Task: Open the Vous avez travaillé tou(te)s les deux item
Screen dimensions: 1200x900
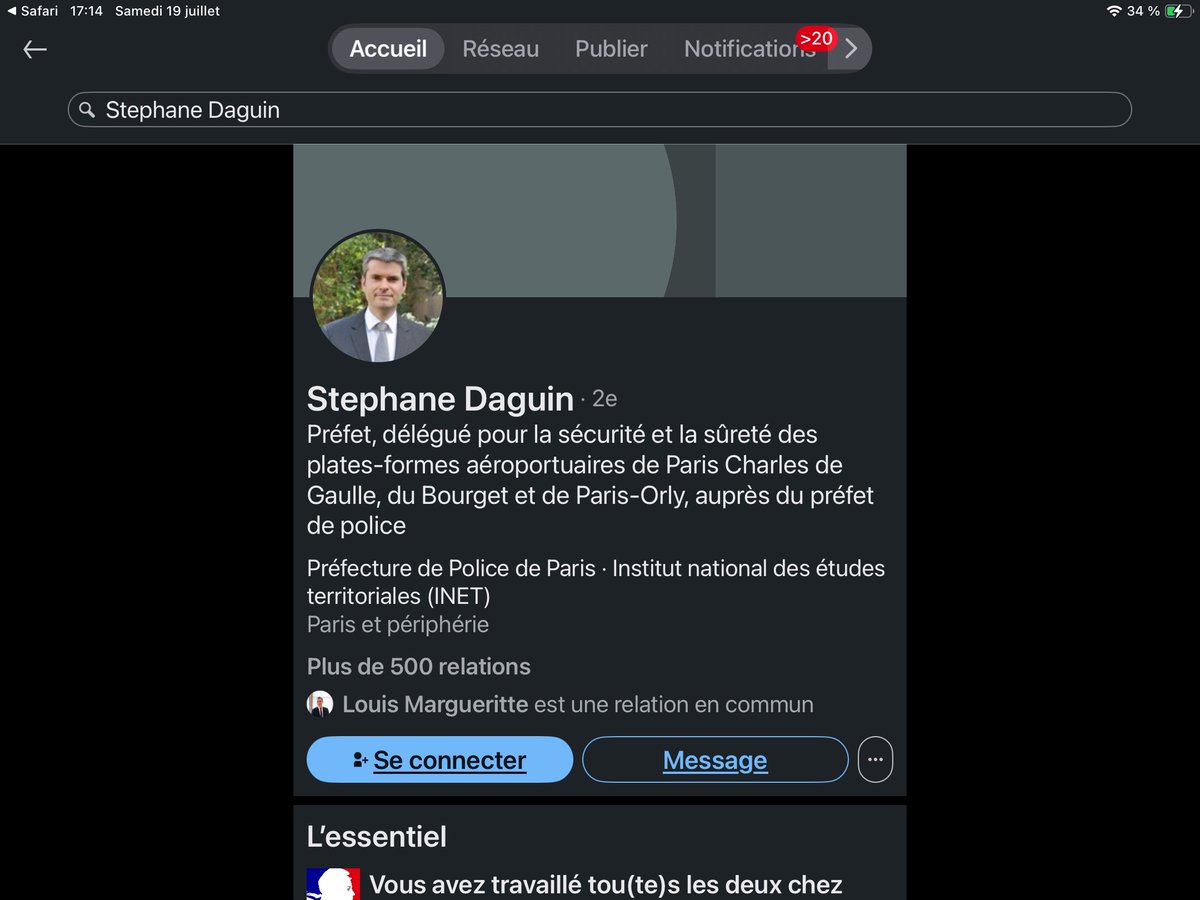Action: tap(606, 885)
